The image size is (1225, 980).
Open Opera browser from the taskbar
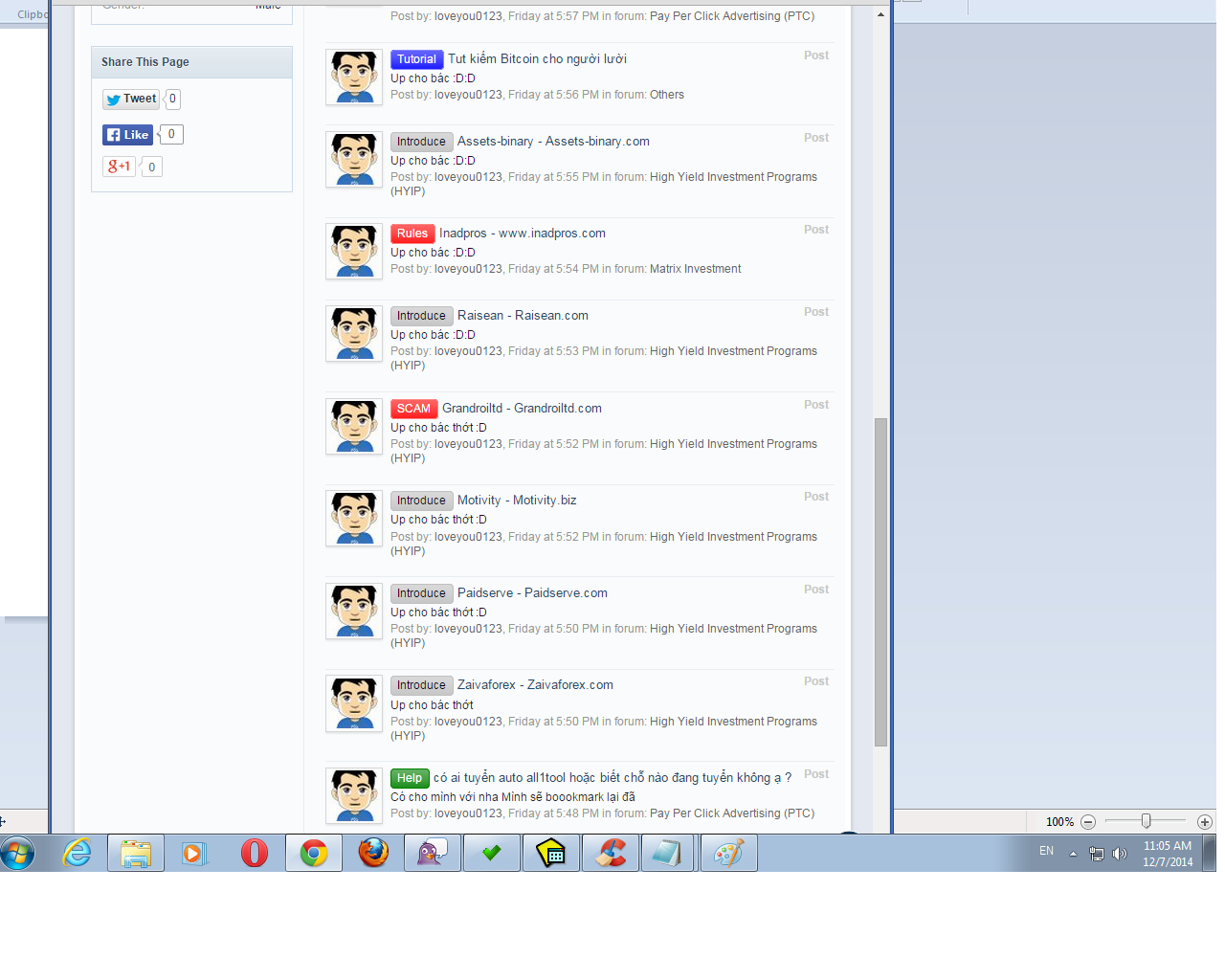coord(254,852)
